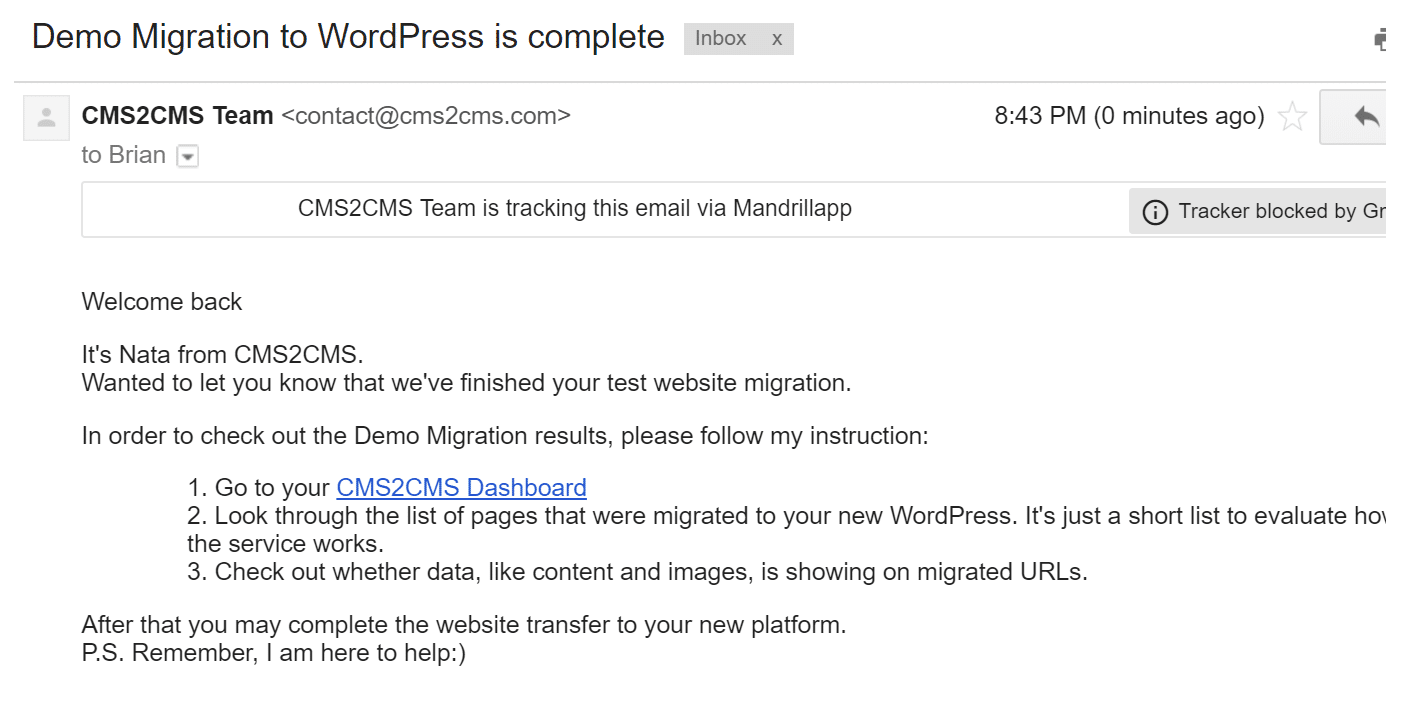Click the Inbox label tag

[720, 39]
